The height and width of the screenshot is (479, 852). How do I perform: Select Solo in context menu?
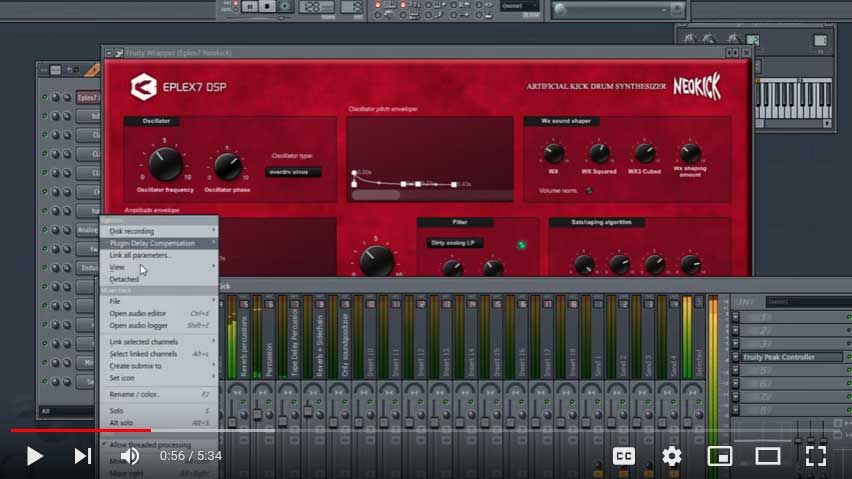[159, 411]
